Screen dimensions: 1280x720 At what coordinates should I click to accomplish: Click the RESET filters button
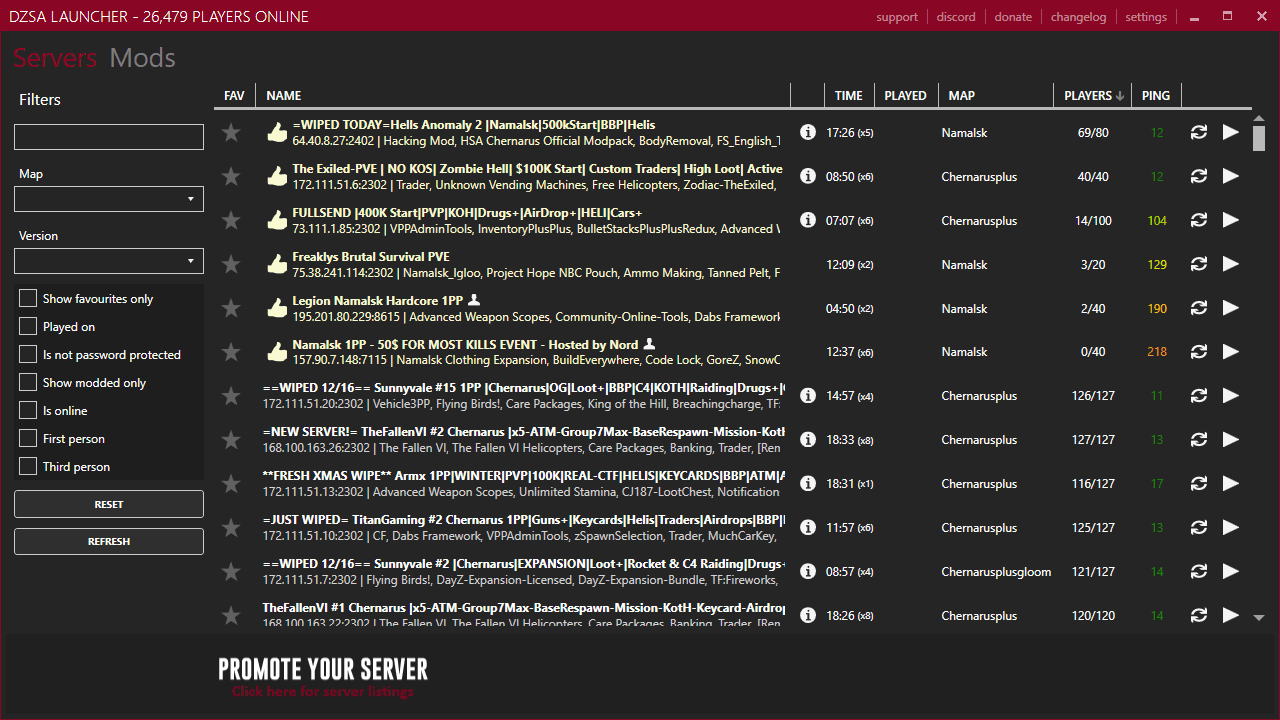click(x=109, y=504)
